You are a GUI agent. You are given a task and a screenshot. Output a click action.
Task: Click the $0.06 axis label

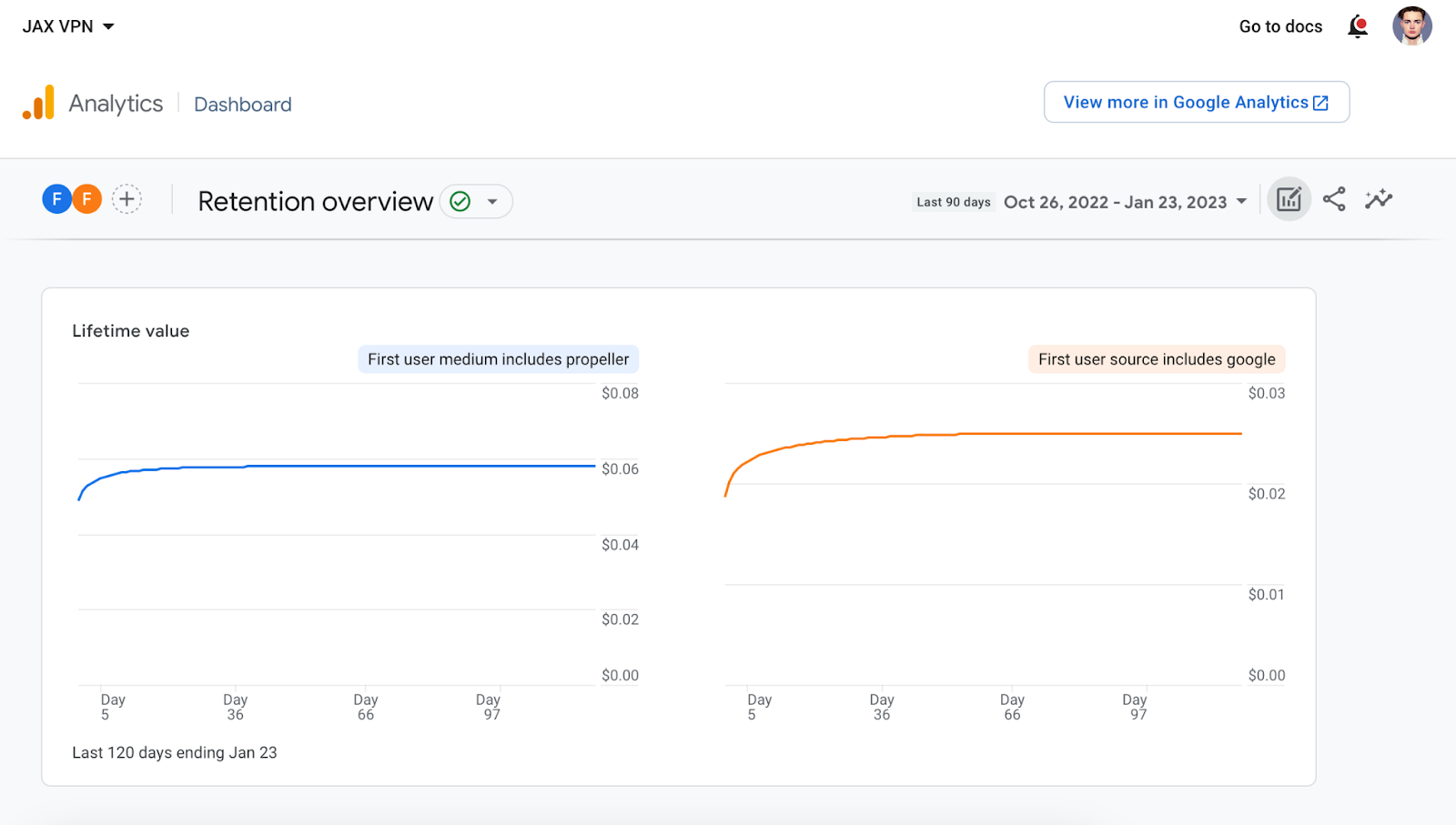pyautogui.click(x=620, y=468)
